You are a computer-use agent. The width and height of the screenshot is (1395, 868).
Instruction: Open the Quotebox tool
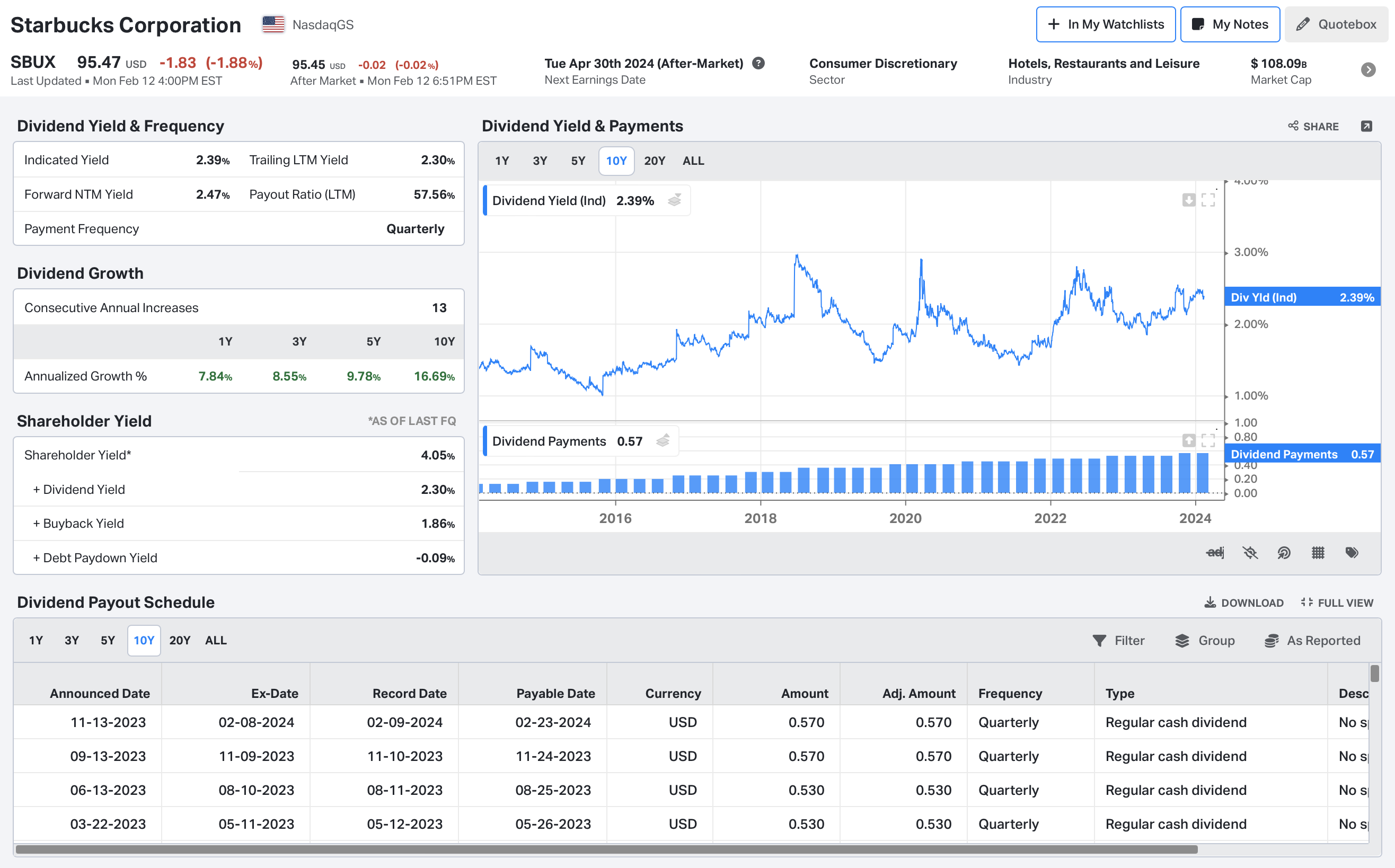[1336, 24]
